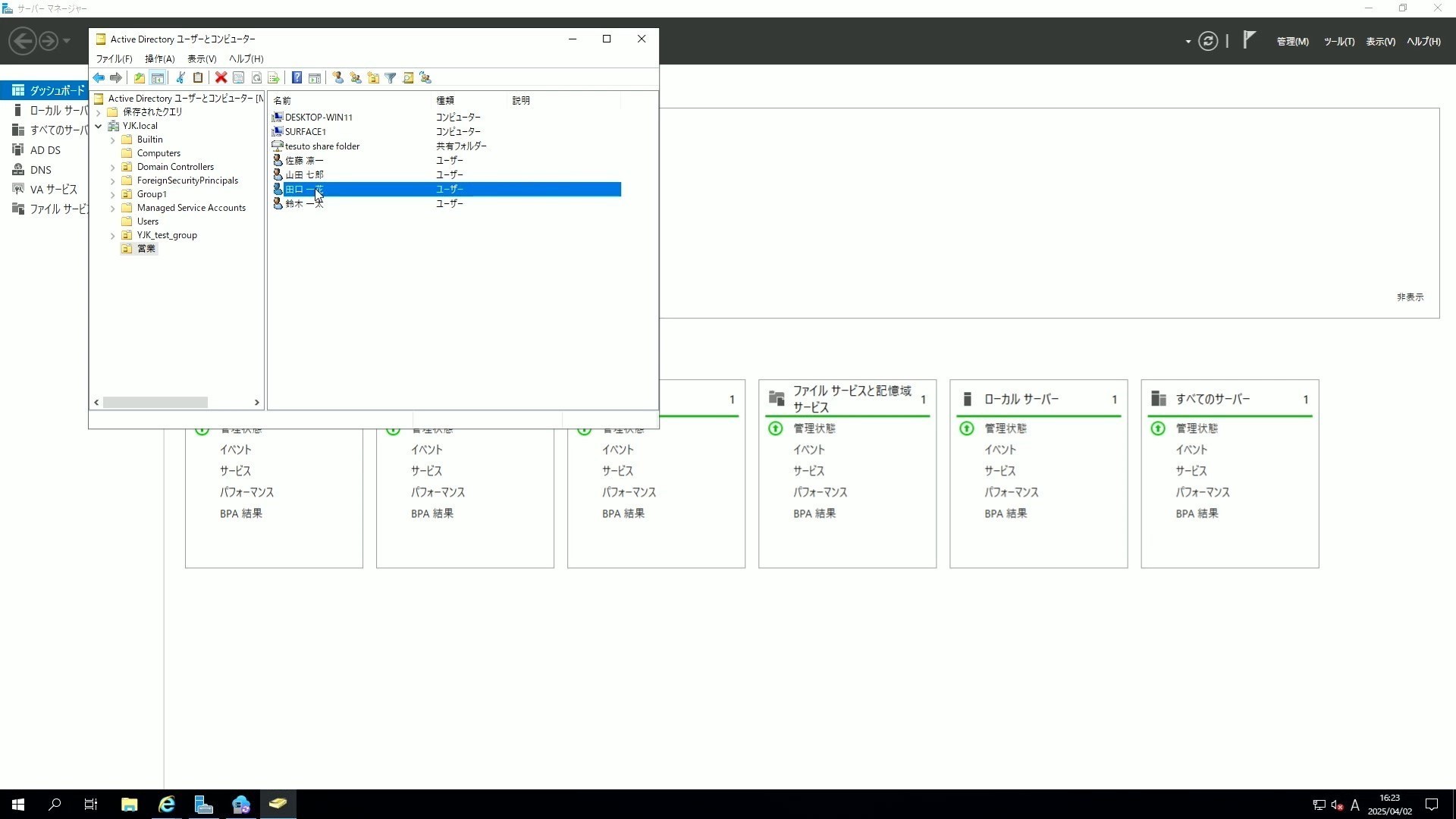Click the tree pane horizontal scrollbar thumb
1456x819 pixels.
155,403
